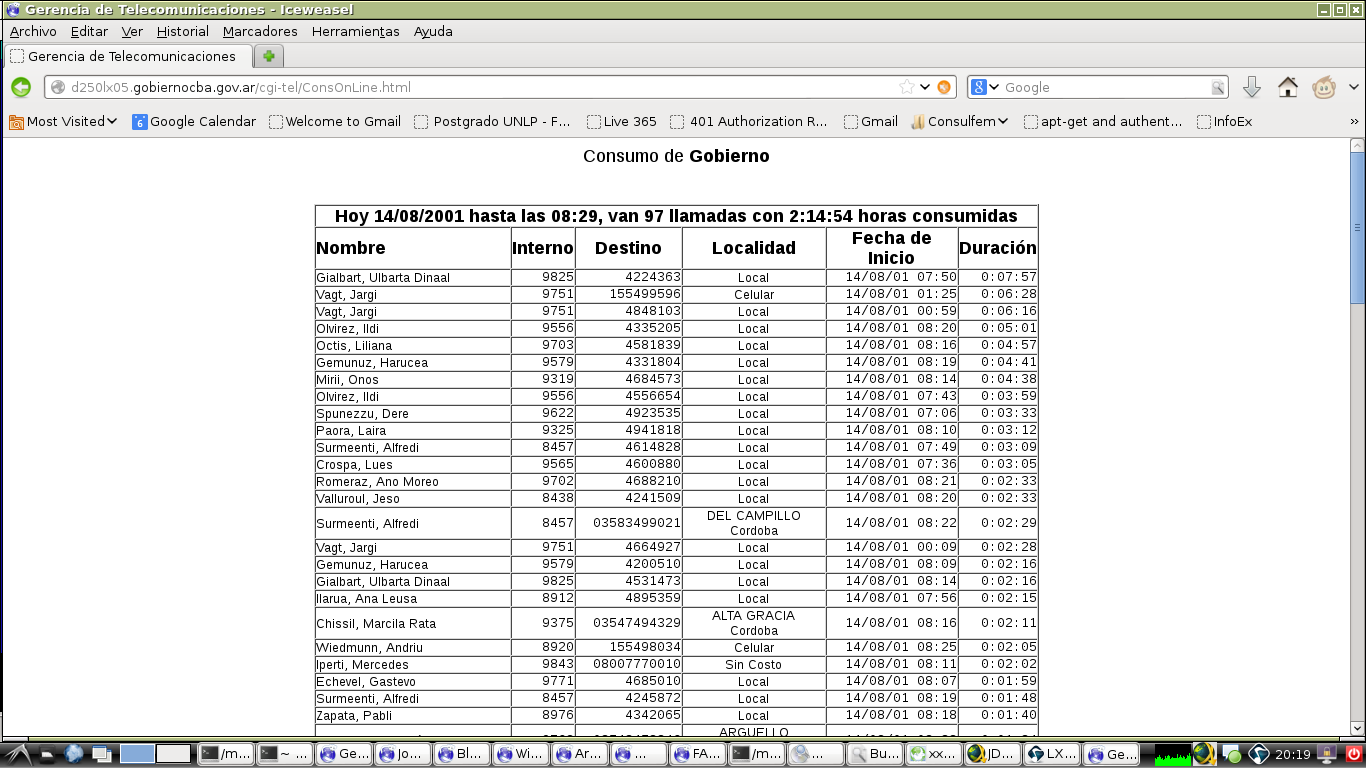The height and width of the screenshot is (768, 1366).
Task: Open the Welcome to Gmail bookmark
Action: click(x=335, y=121)
